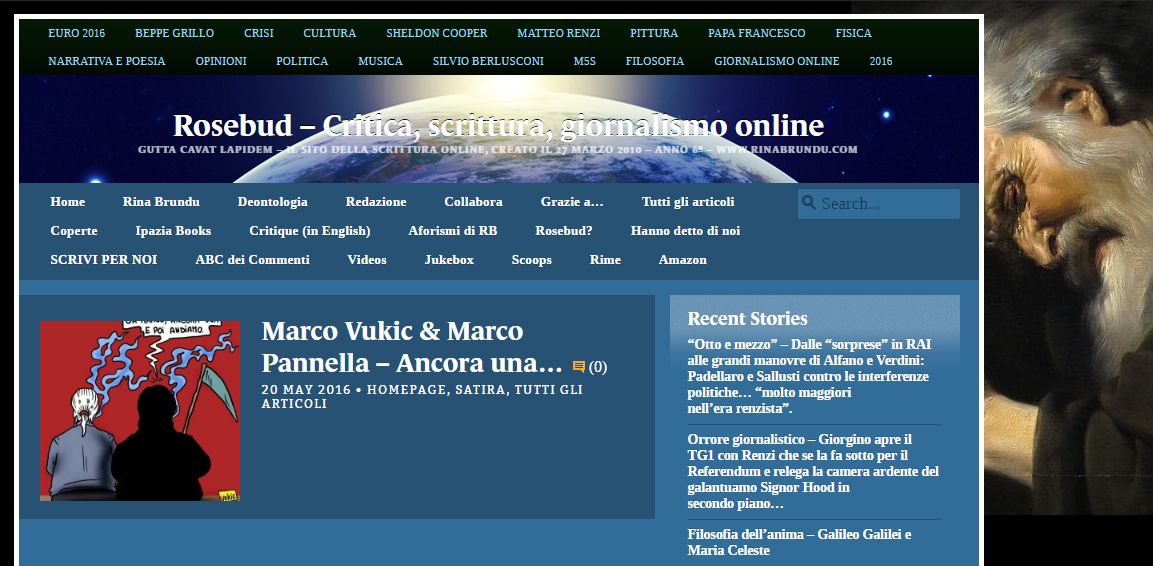Click the search magnifier icon
This screenshot has width=1153, height=566.
pos(809,202)
